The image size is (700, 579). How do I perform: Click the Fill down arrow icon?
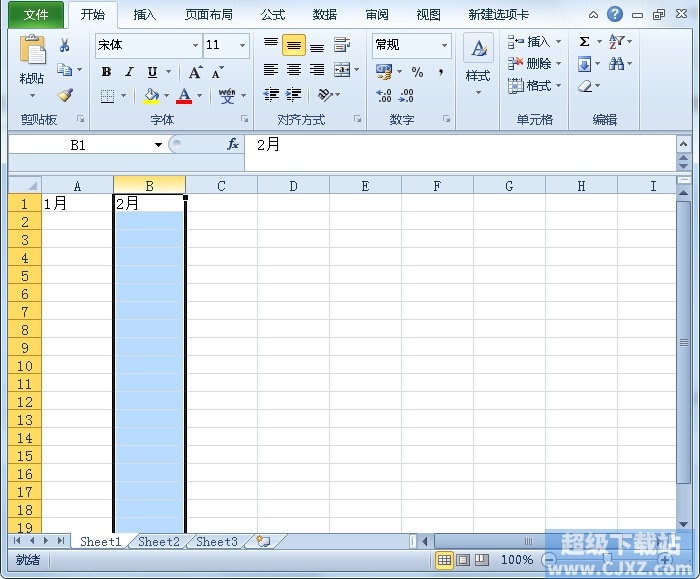[584, 64]
